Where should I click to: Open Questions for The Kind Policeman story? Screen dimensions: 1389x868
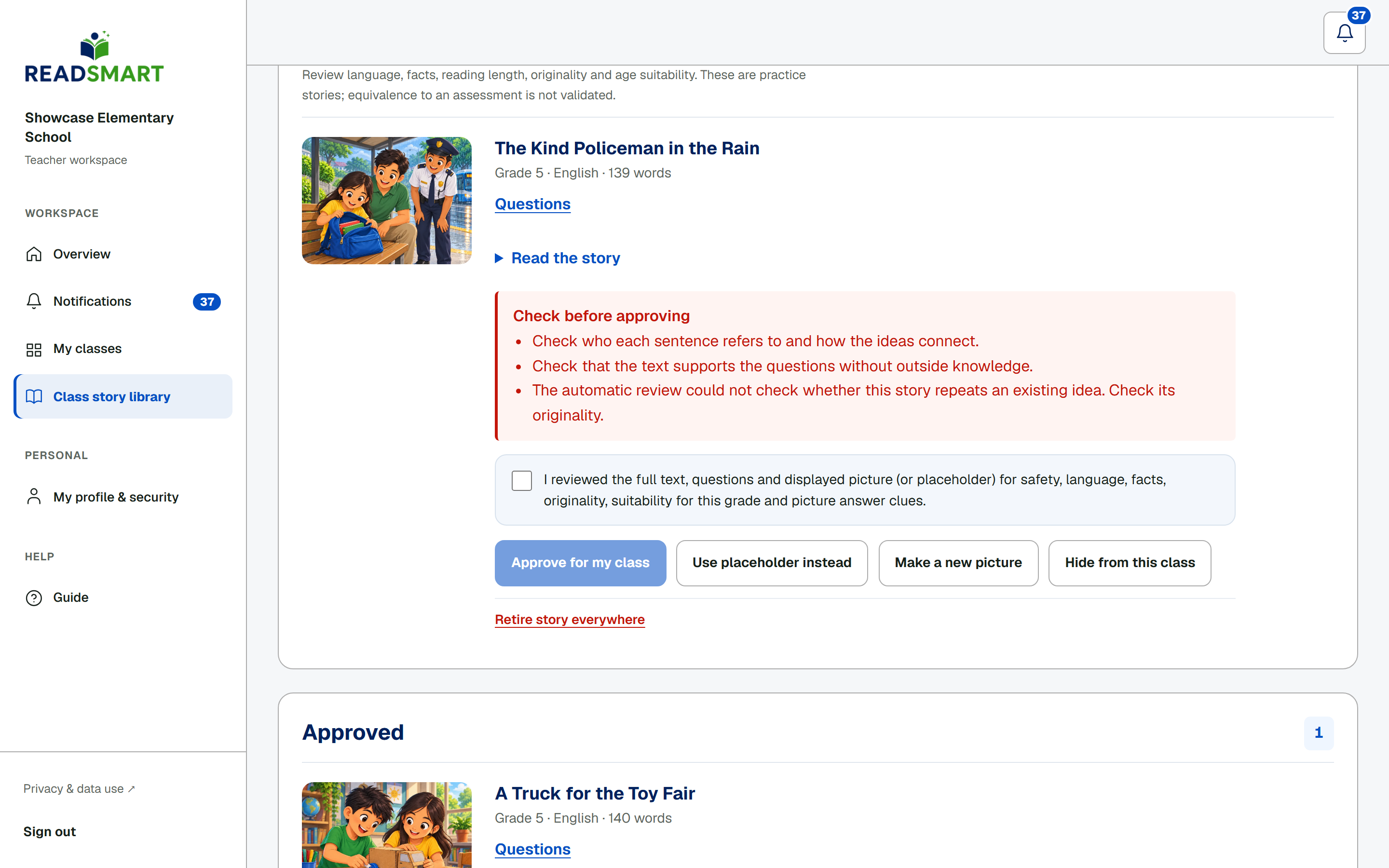click(532, 204)
